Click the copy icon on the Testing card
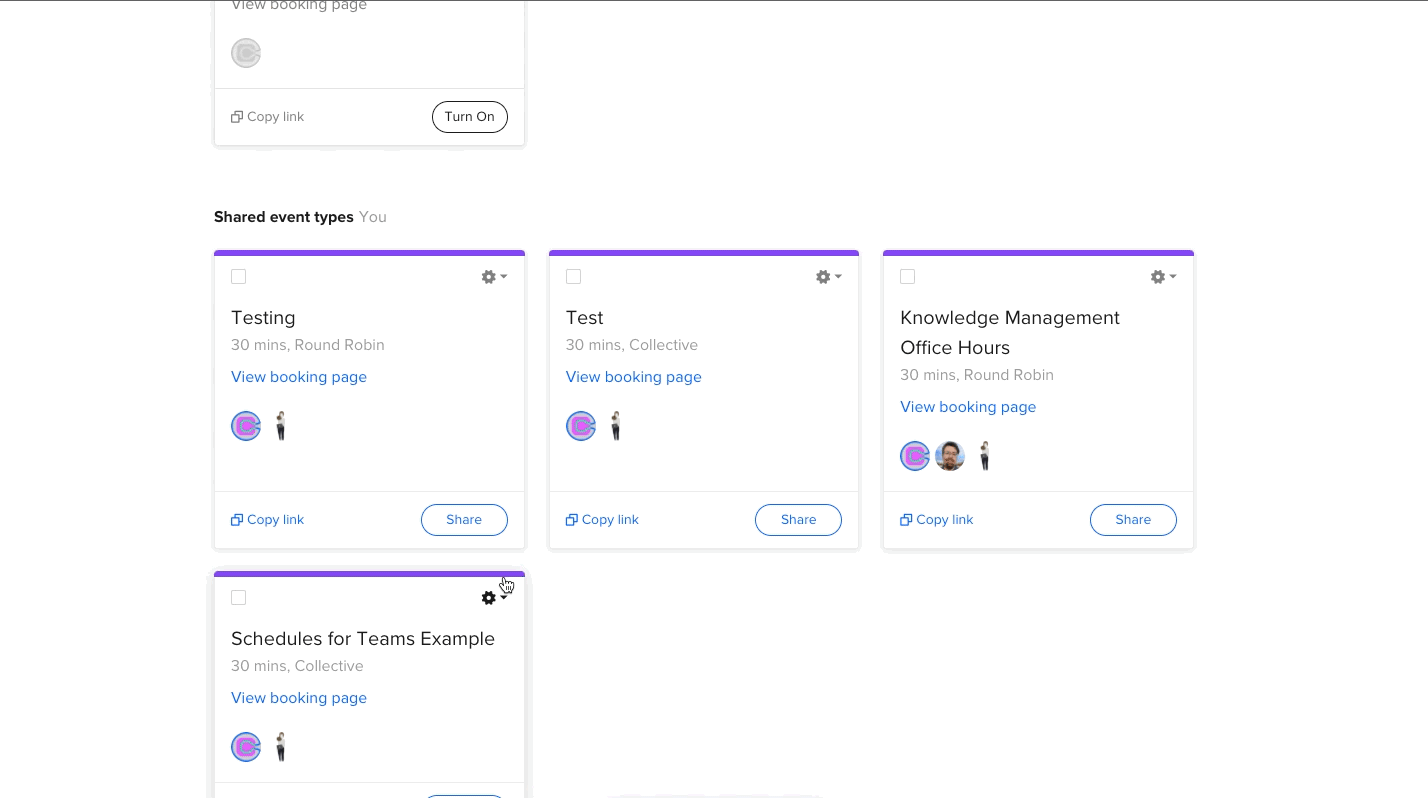 pos(237,520)
